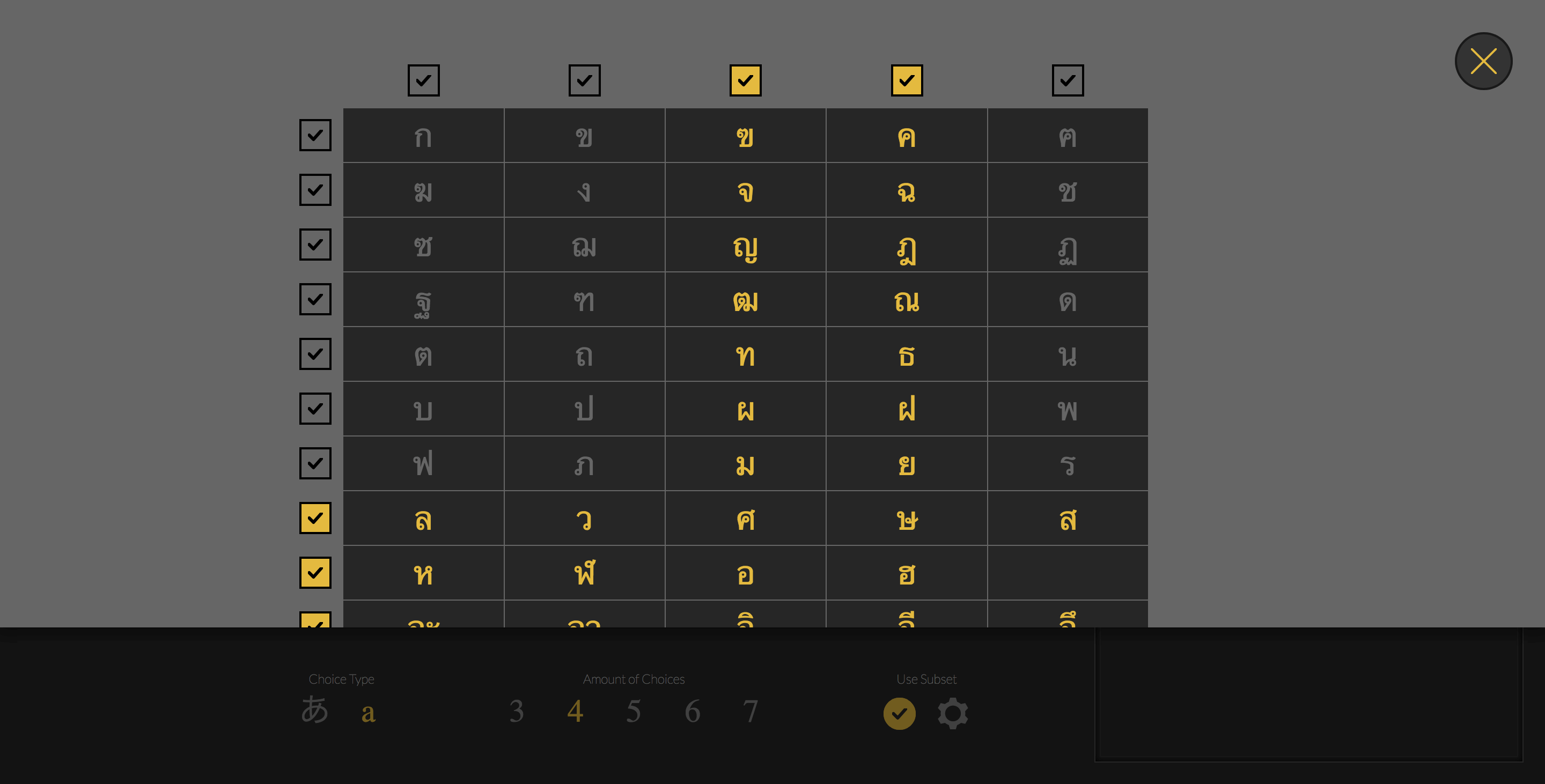Select hiragana Choice Type icon
Viewport: 1545px width, 784px height.
[x=314, y=712]
